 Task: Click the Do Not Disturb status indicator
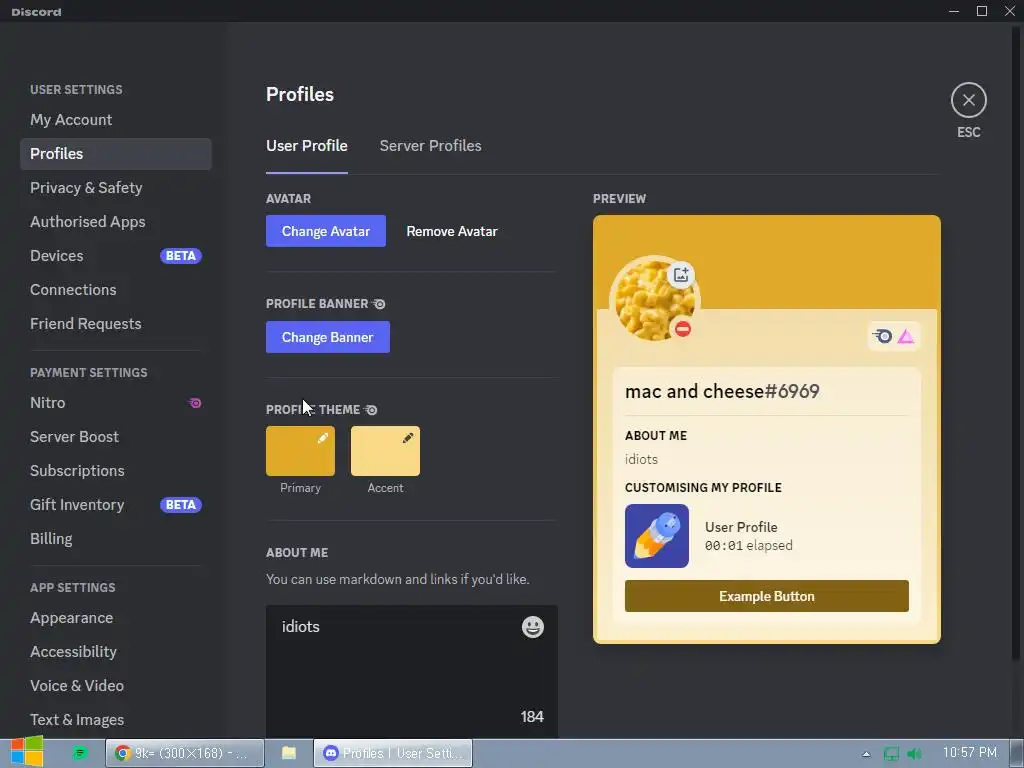[682, 329]
